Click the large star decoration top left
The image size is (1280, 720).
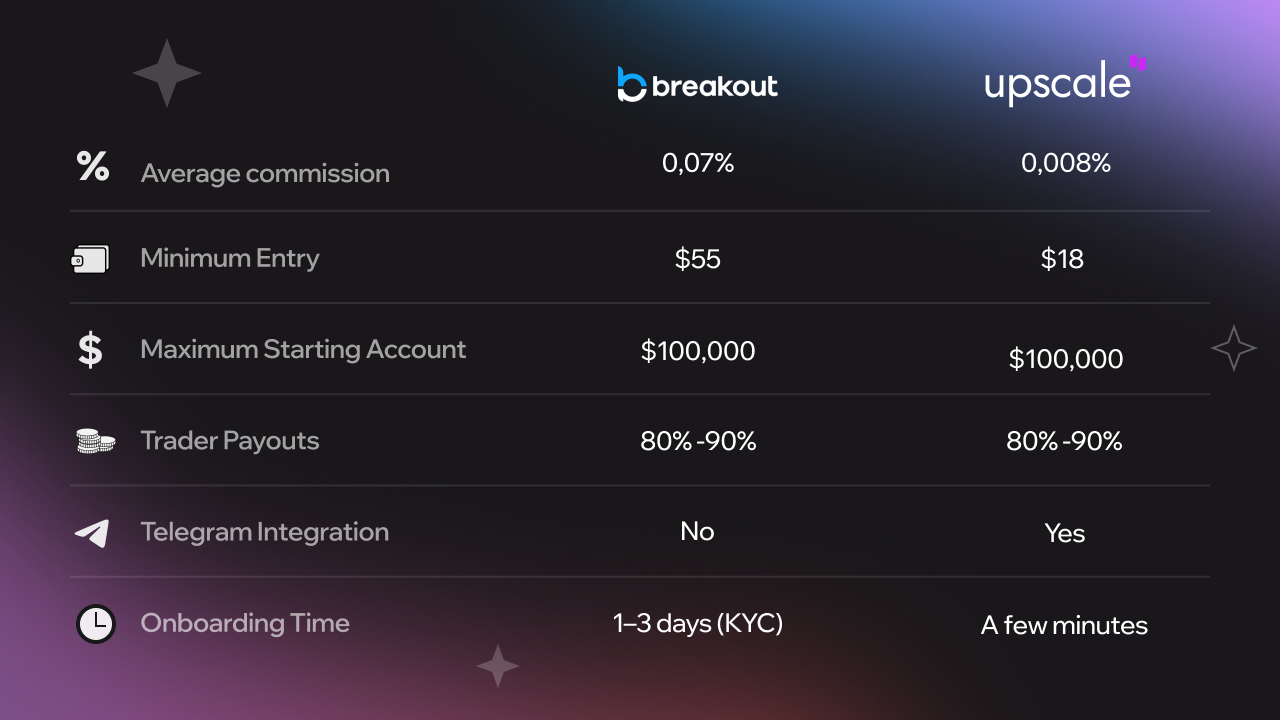(x=167, y=73)
